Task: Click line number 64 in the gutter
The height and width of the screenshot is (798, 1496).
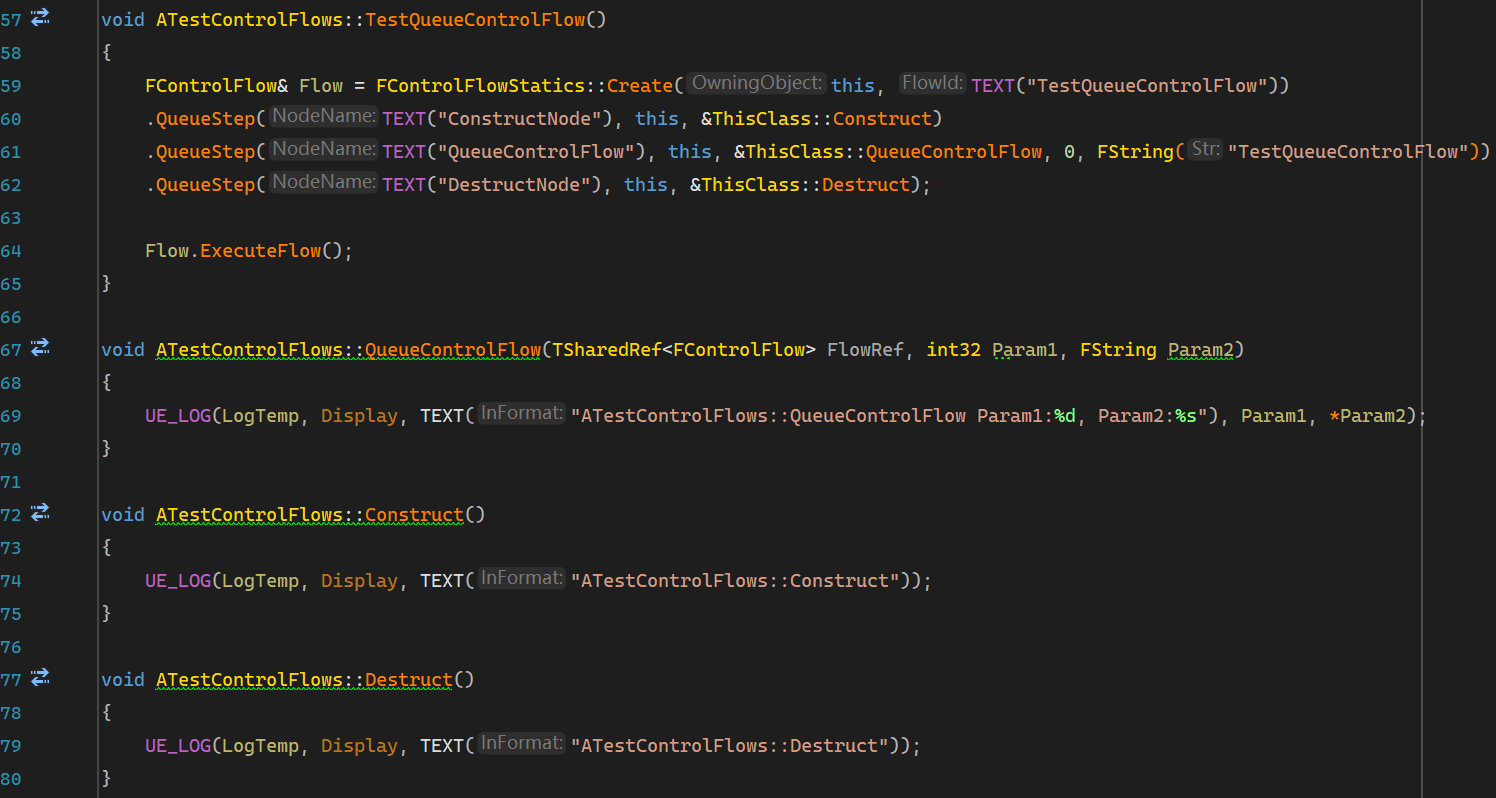Action: click(x=12, y=250)
